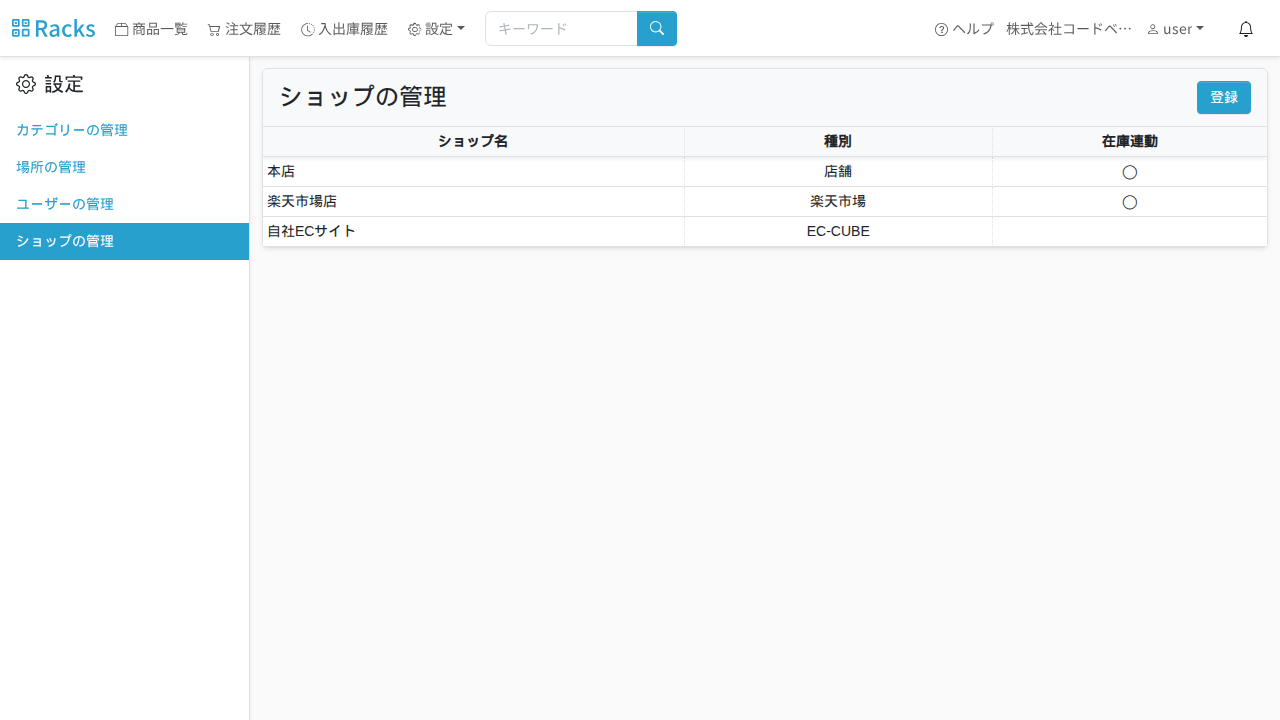Open 入出庫履歴 stock history
The image size is (1280, 720).
[344, 29]
